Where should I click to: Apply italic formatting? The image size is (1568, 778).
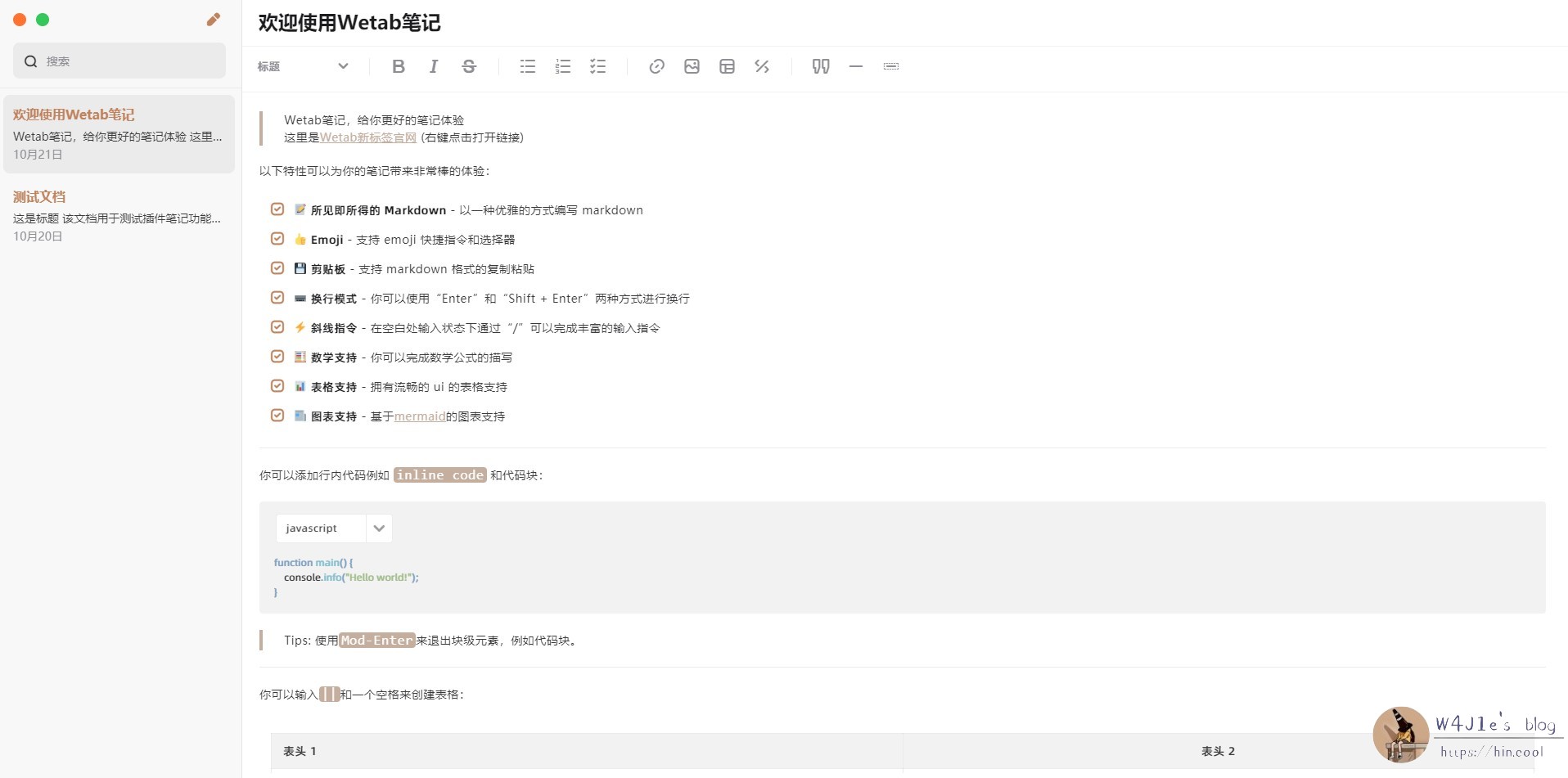[434, 66]
